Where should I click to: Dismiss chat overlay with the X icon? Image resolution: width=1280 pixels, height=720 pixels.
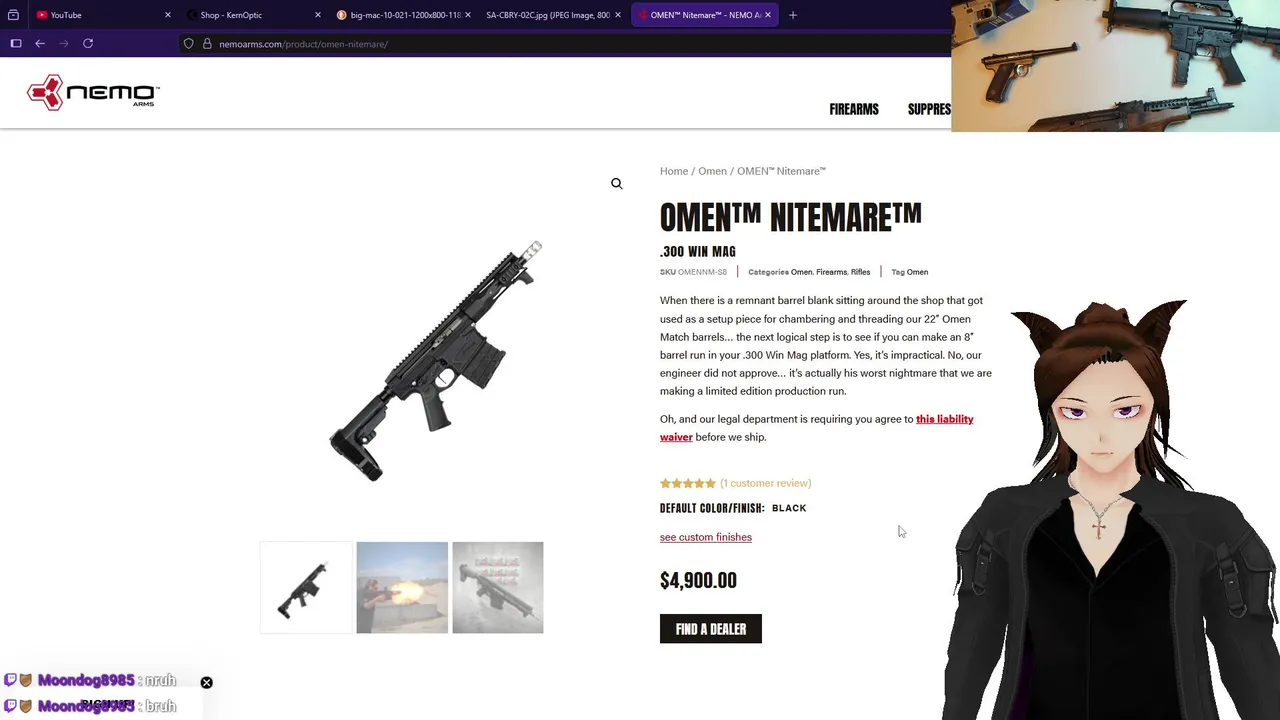coord(206,683)
